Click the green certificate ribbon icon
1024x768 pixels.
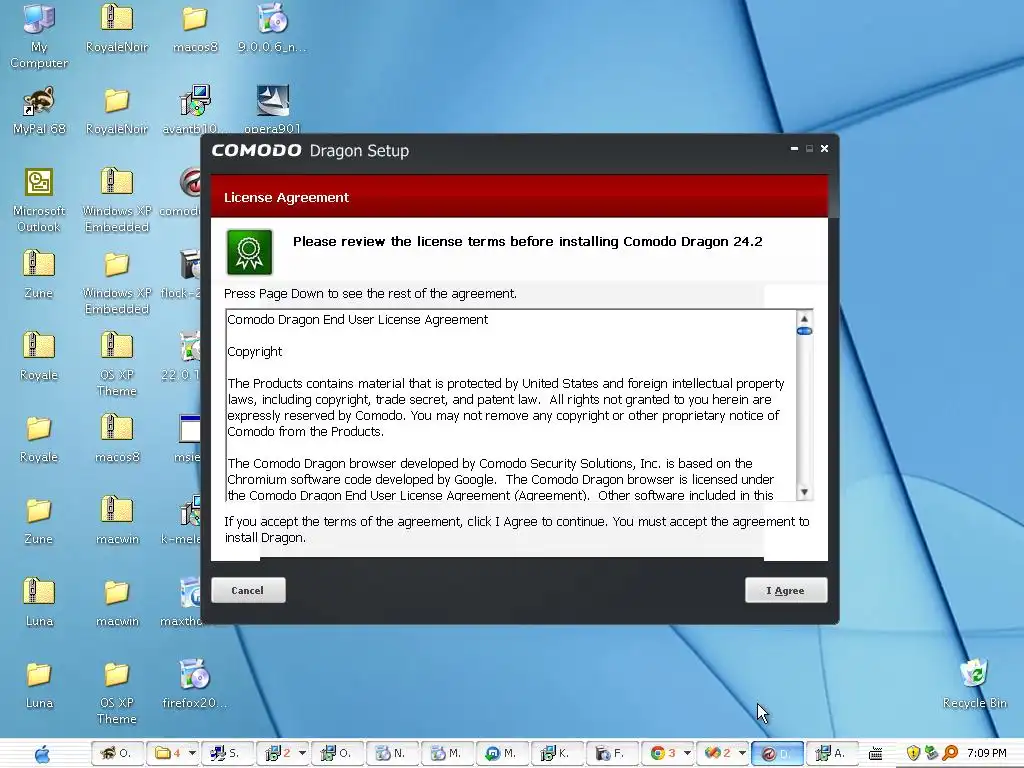[x=249, y=252]
